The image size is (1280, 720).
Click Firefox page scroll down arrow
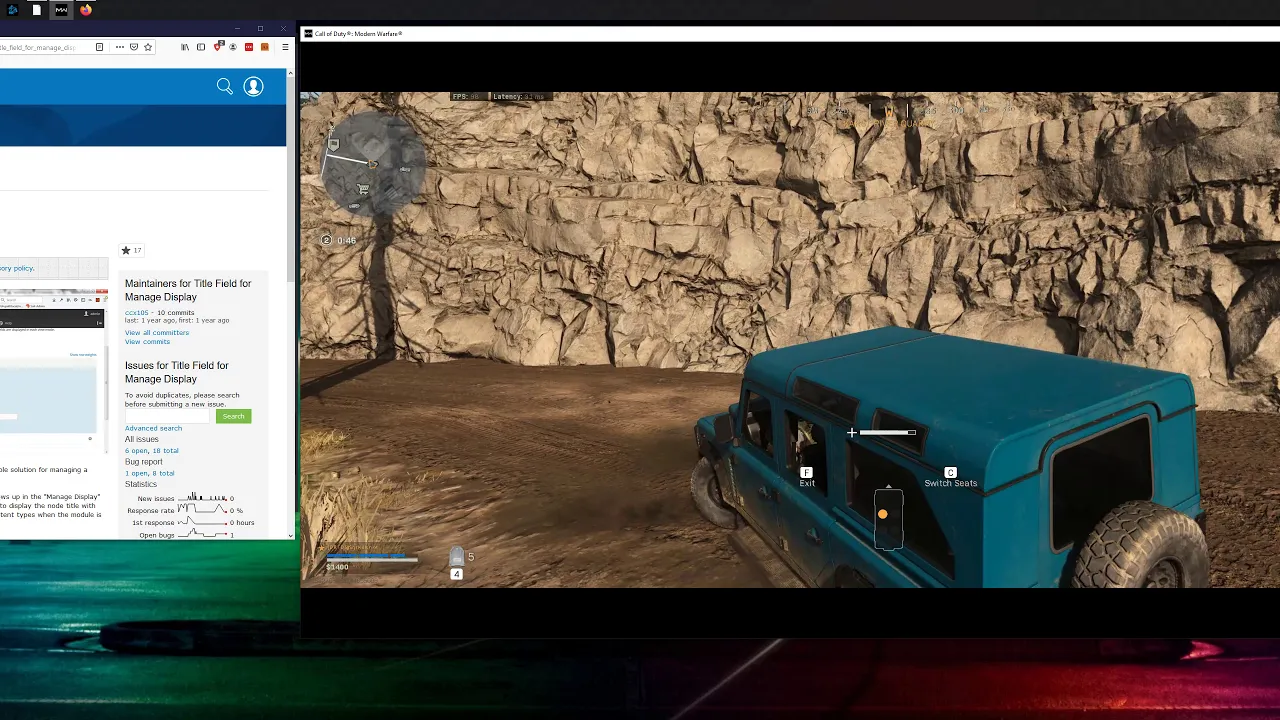pyautogui.click(x=291, y=535)
